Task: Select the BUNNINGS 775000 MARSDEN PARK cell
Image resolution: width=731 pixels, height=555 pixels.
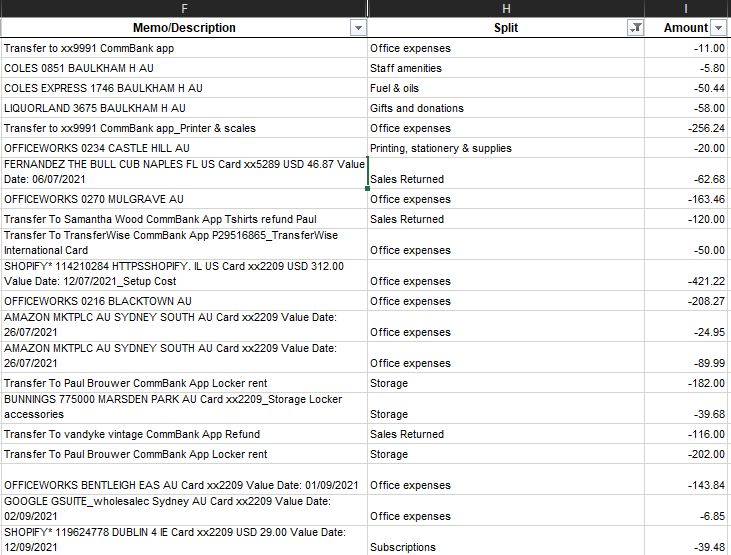Action: 184,408
